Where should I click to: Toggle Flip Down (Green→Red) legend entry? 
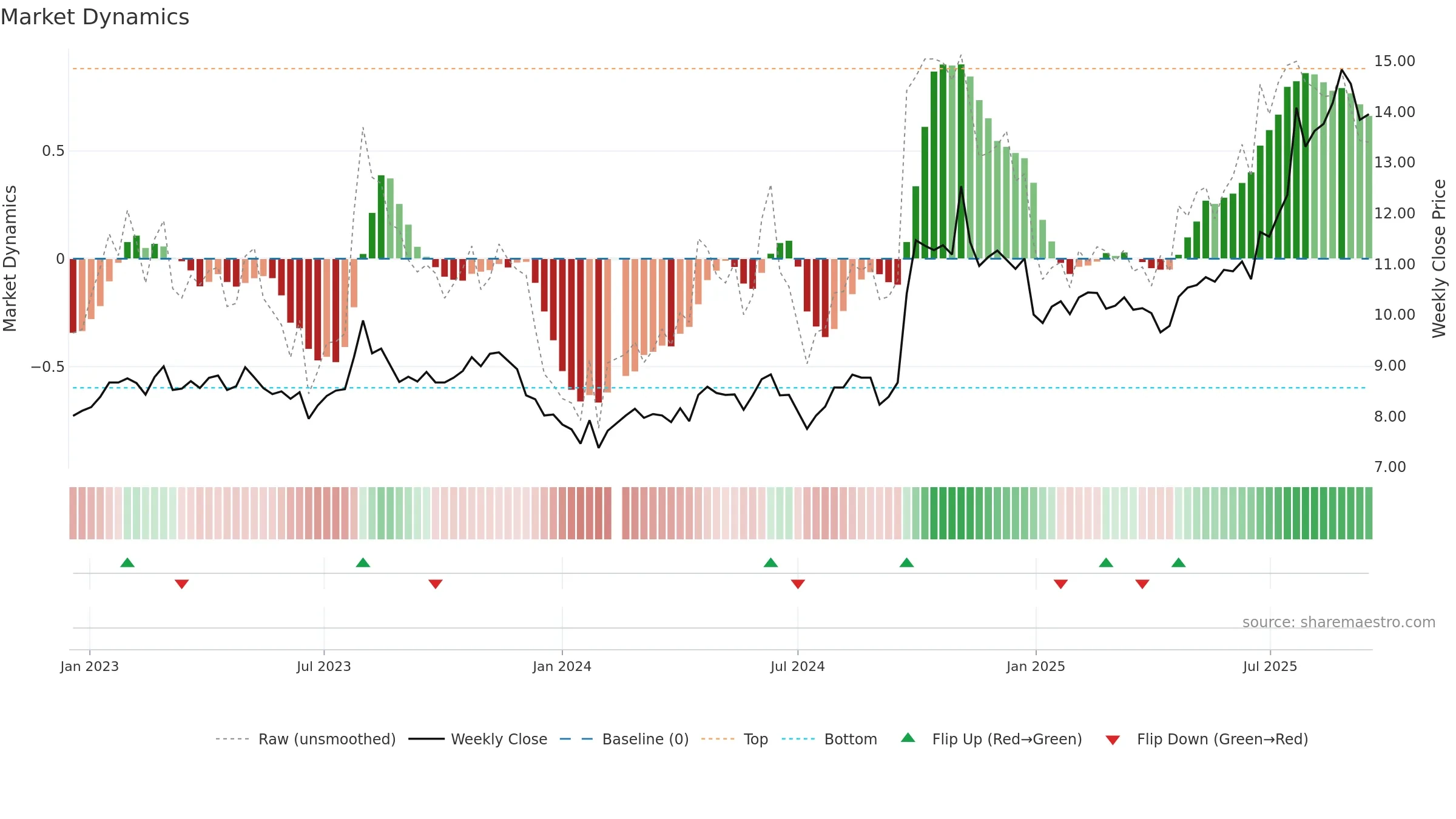pyautogui.click(x=1207, y=739)
